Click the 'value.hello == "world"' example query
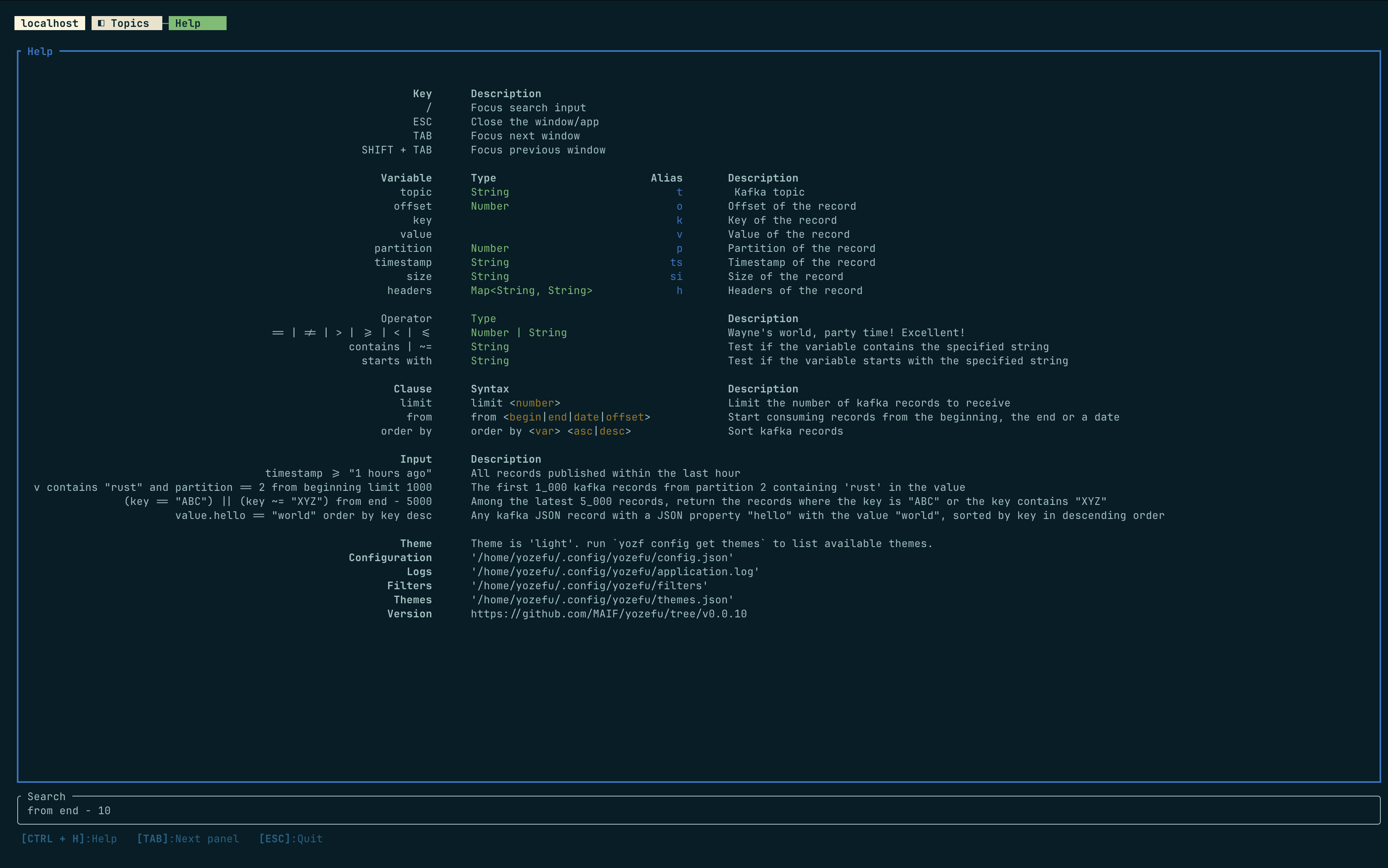The image size is (1388, 868). point(303,515)
